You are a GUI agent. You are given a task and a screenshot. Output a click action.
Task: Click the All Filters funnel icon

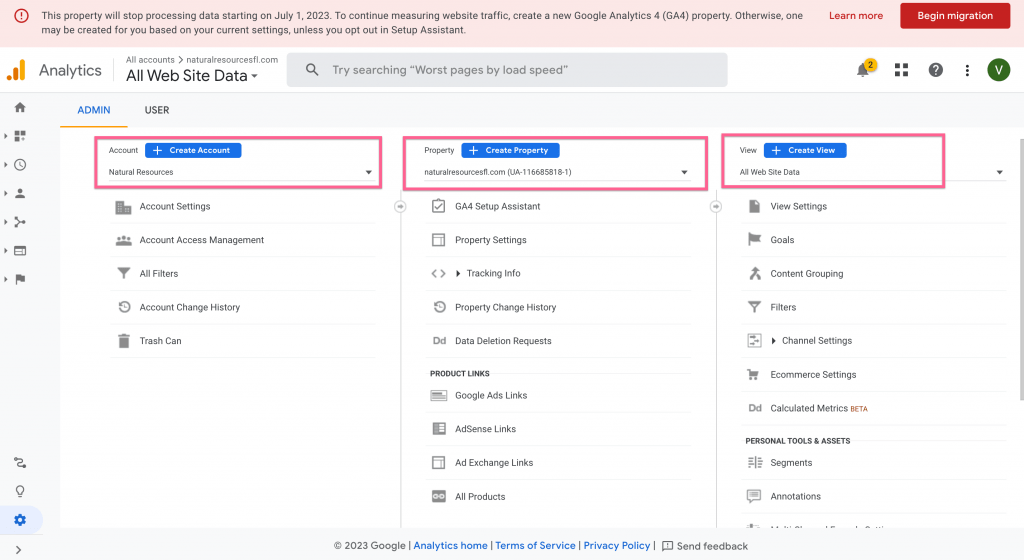click(x=123, y=273)
